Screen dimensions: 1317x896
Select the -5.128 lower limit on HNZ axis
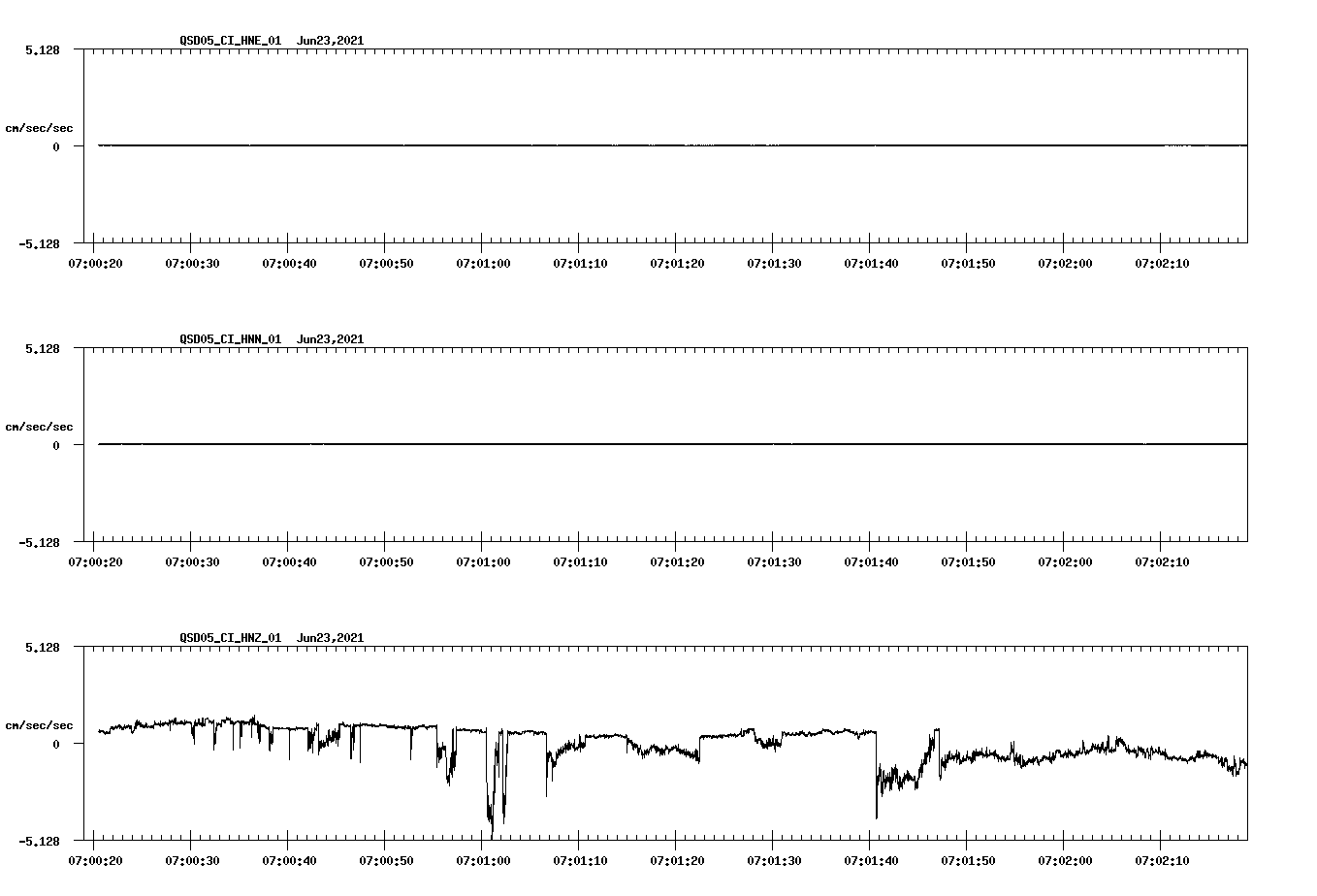tap(40, 841)
